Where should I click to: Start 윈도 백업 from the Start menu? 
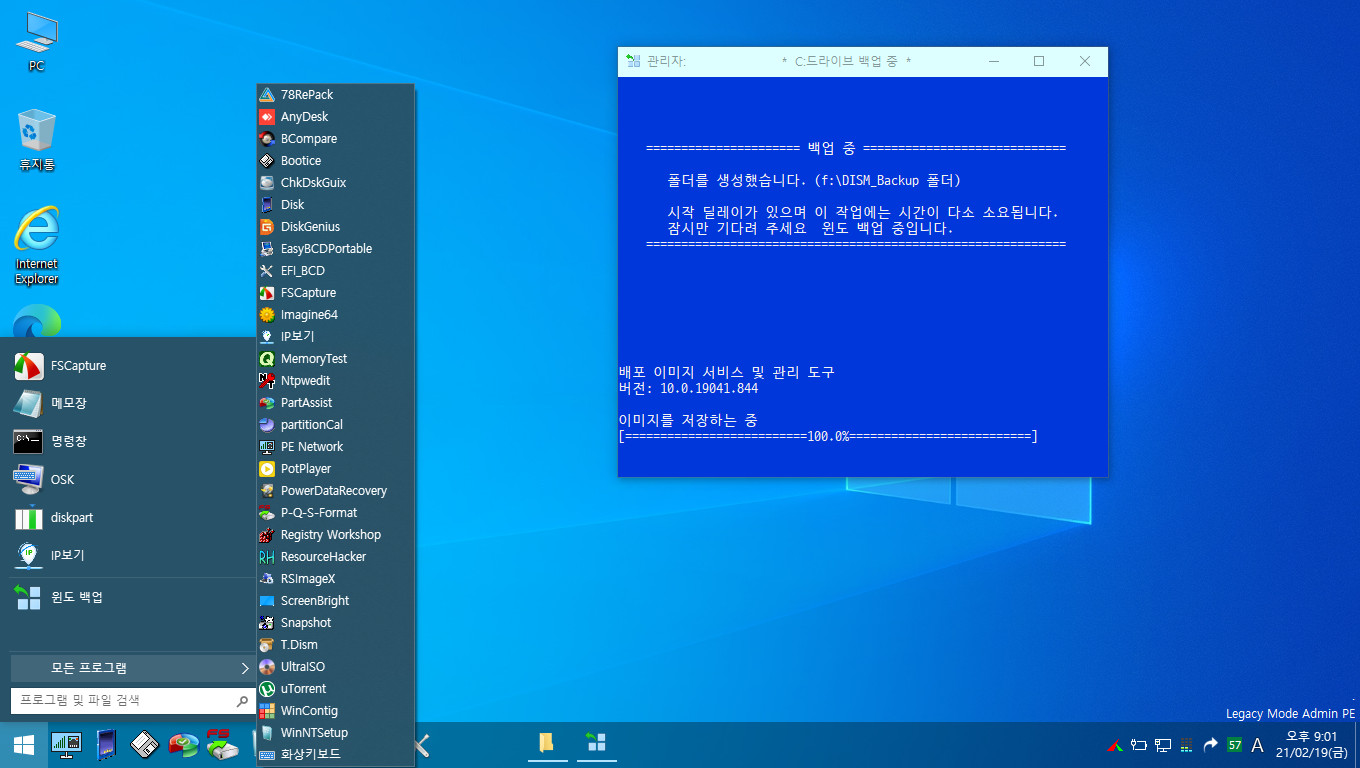(132, 598)
